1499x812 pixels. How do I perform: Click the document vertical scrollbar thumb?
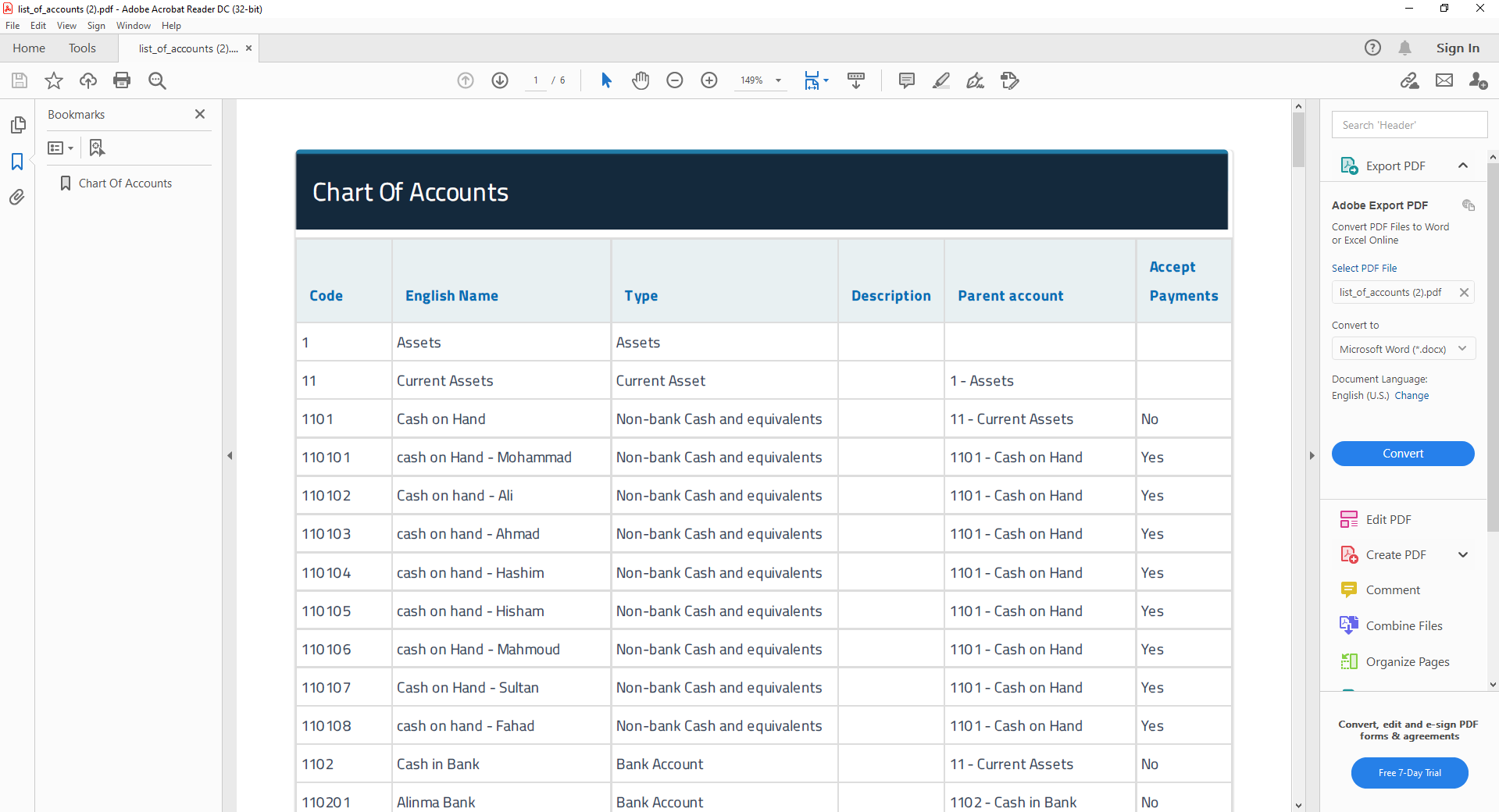point(1298,141)
